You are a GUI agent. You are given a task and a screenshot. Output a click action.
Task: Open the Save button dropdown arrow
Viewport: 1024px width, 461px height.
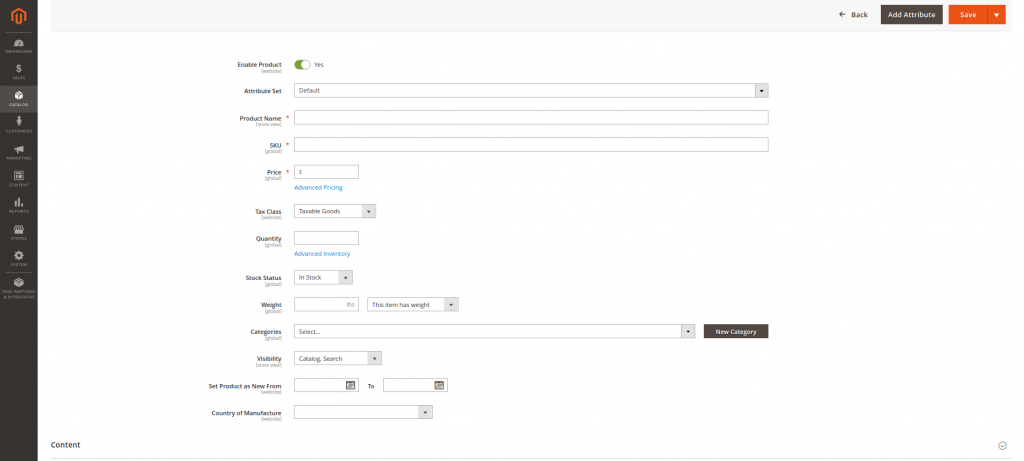pos(996,14)
